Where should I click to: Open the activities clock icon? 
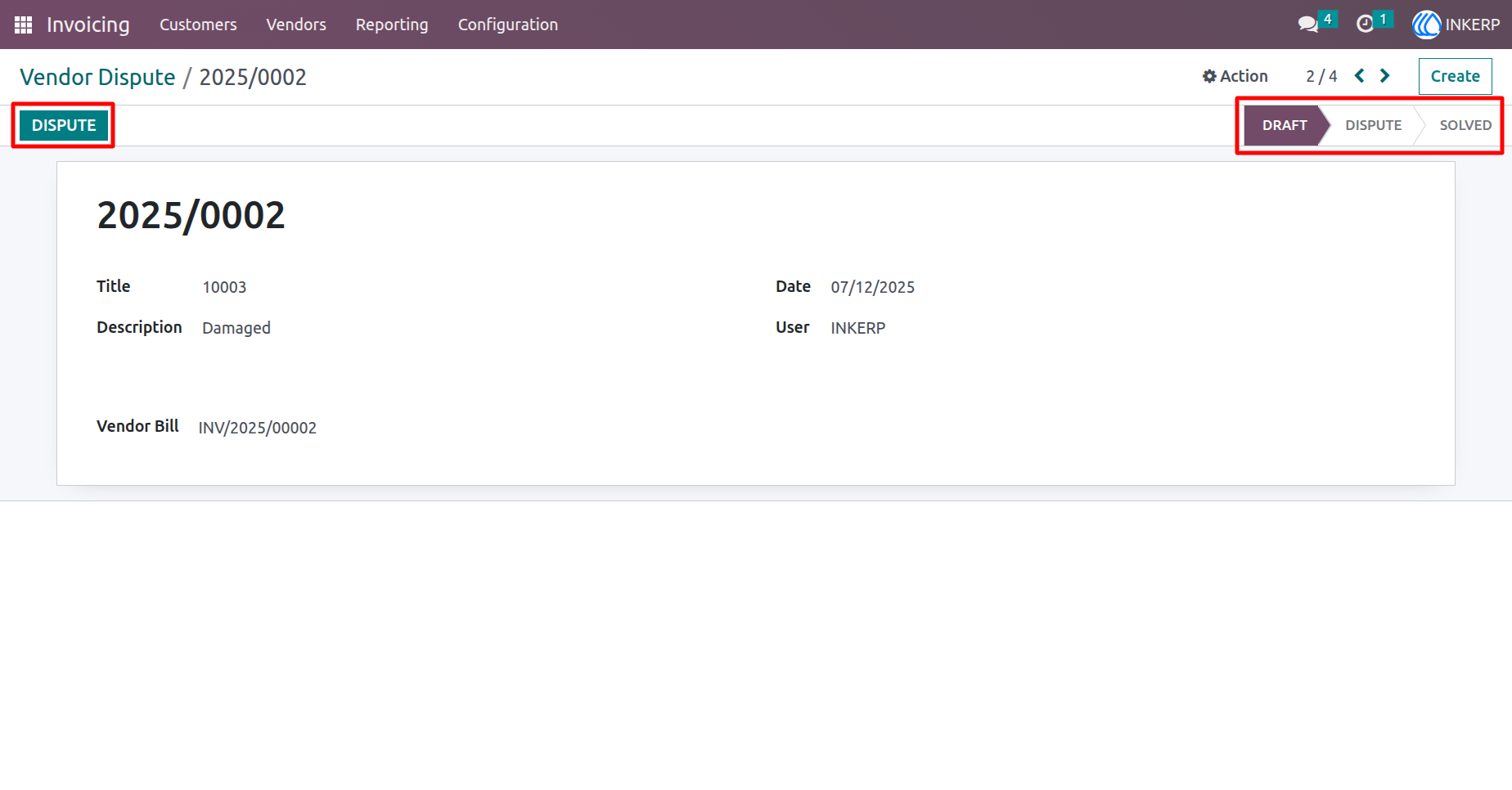click(1365, 25)
